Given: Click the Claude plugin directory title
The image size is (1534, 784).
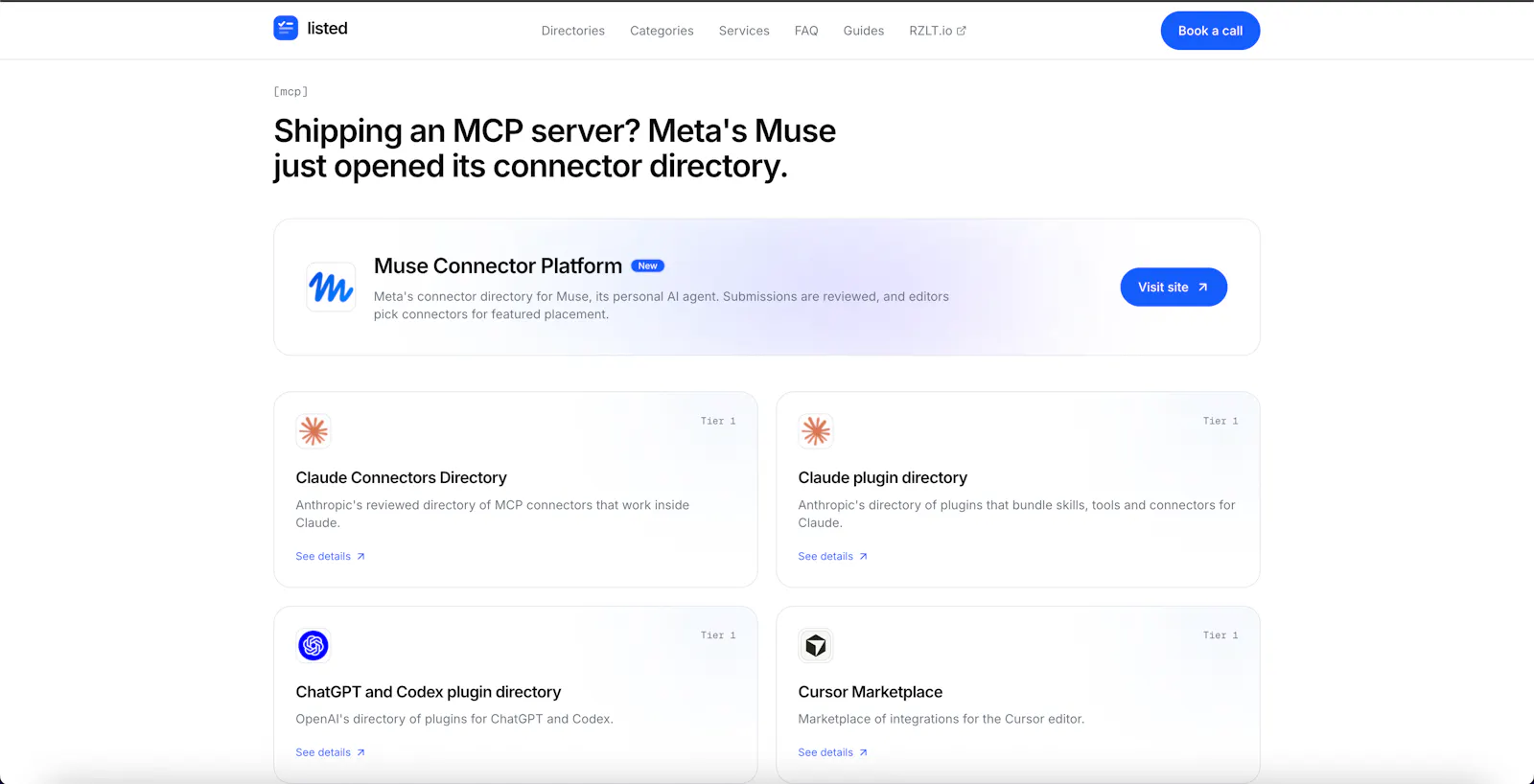Looking at the screenshot, I should coord(882,477).
